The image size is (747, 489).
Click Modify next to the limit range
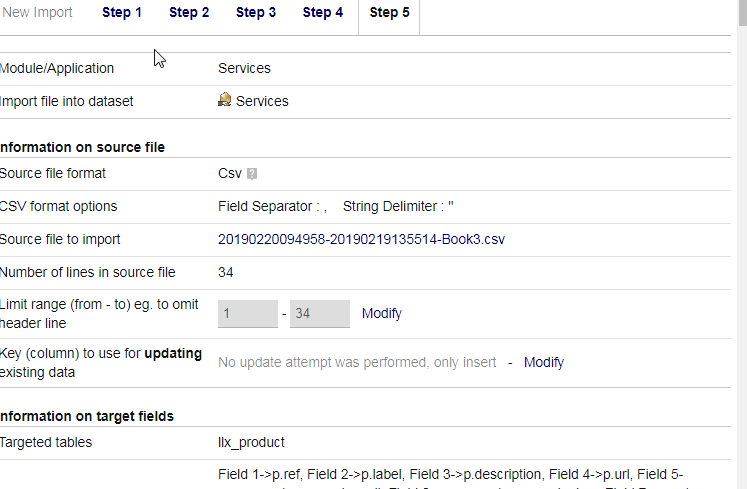(382, 313)
